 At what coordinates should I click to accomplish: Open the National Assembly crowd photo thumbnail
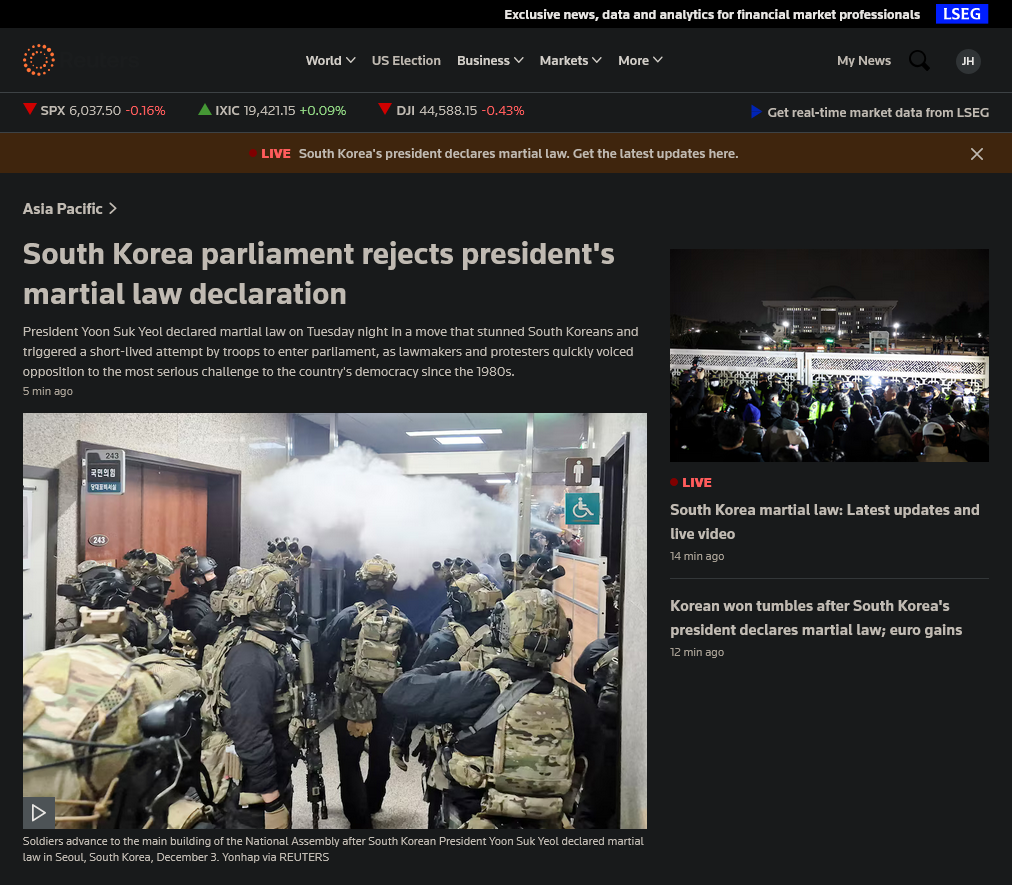point(829,355)
